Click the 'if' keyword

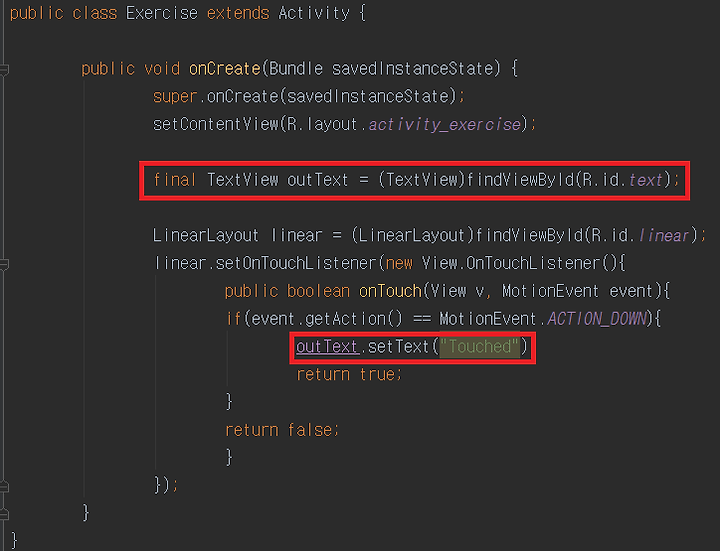tap(233, 319)
